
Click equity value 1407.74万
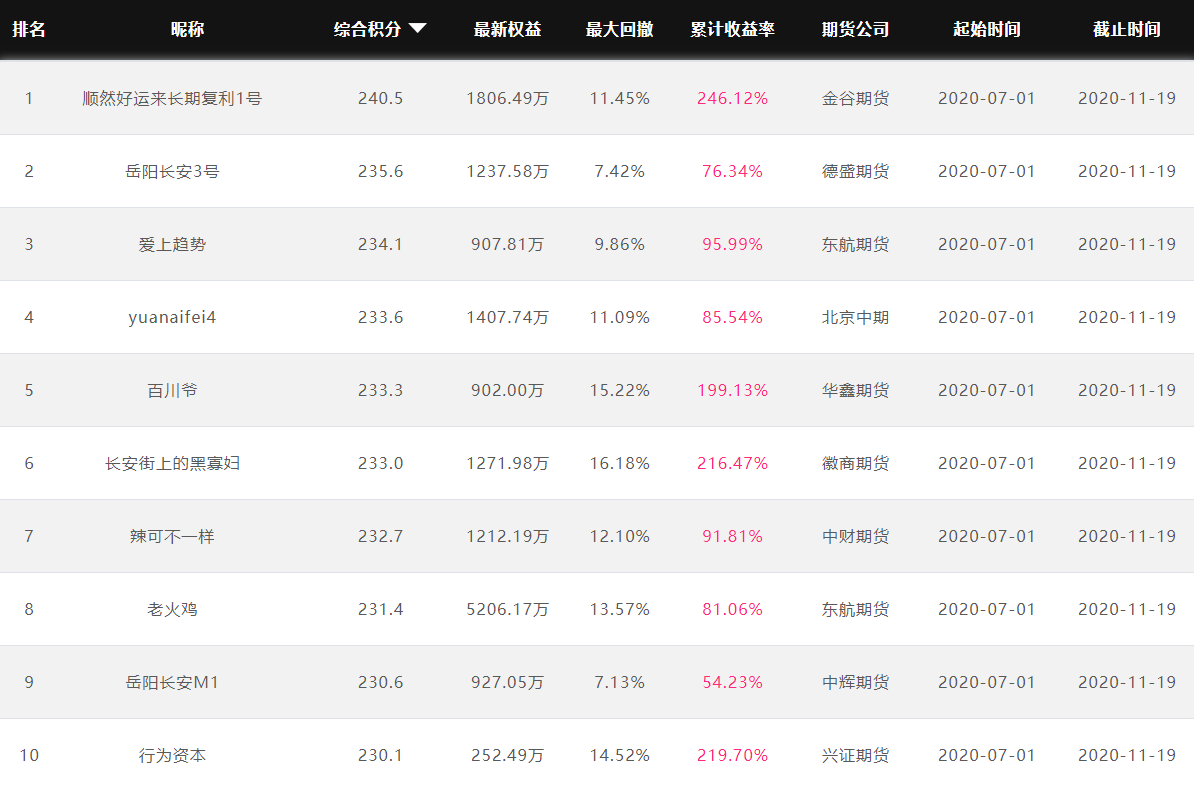click(x=507, y=317)
